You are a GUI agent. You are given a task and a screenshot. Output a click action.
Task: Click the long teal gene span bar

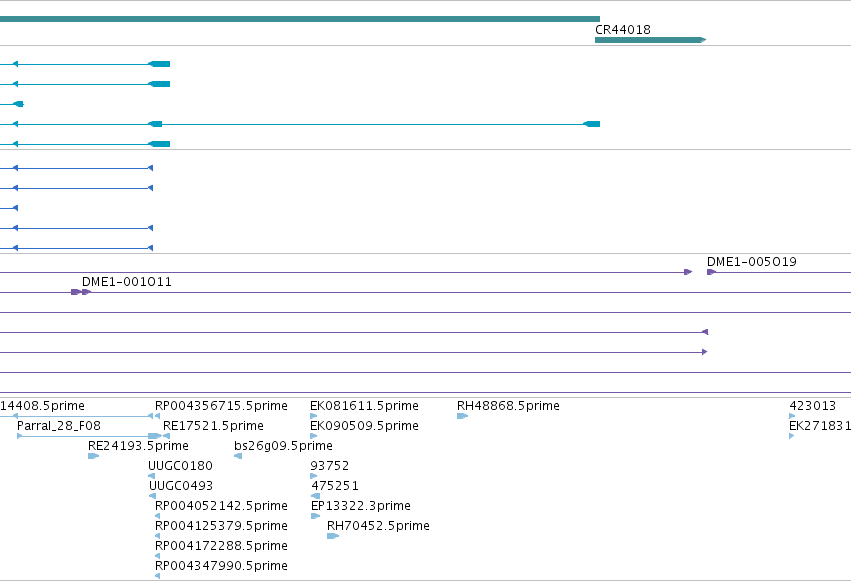300,19
